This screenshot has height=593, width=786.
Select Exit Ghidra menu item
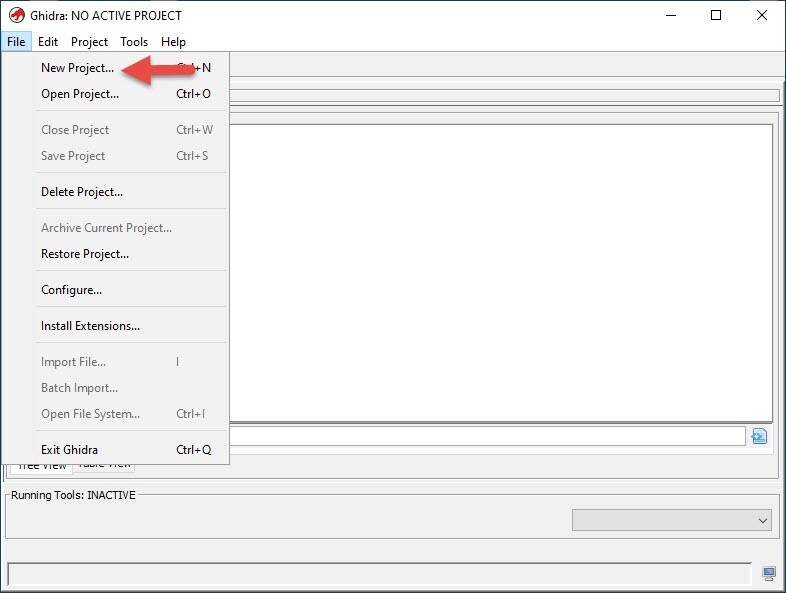(69, 450)
